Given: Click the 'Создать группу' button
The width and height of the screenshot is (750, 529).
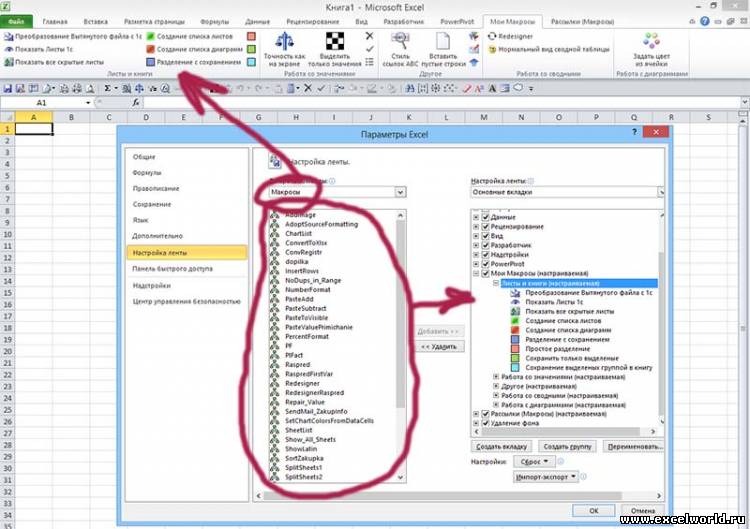Looking at the screenshot, I should (x=567, y=447).
